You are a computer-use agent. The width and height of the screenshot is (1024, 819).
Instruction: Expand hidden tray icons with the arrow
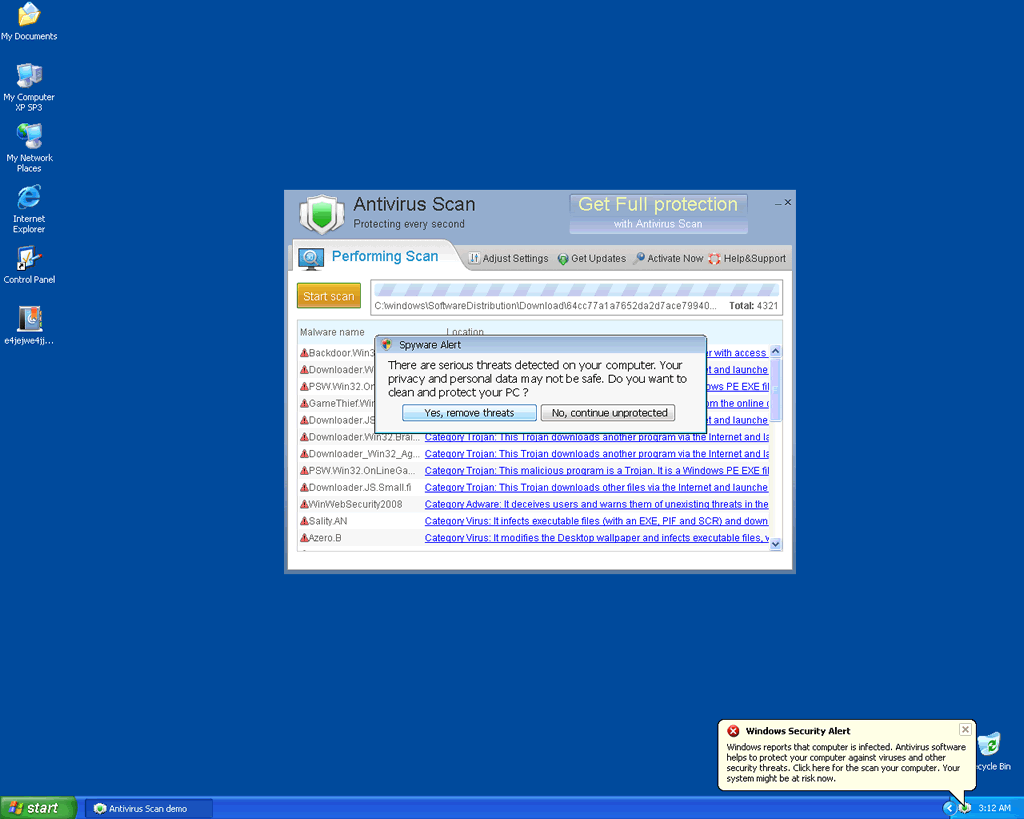click(949, 807)
